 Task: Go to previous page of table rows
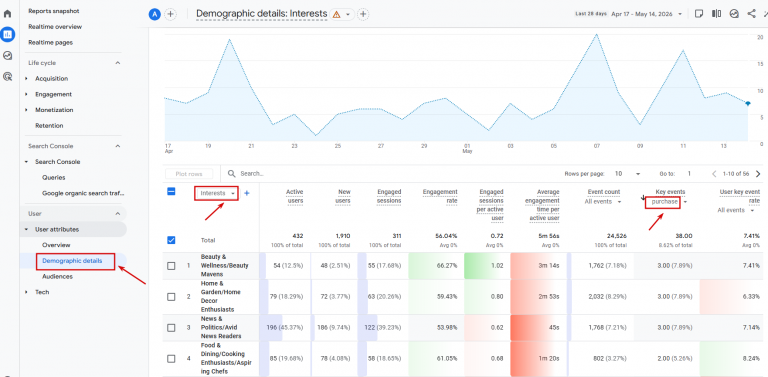714,174
